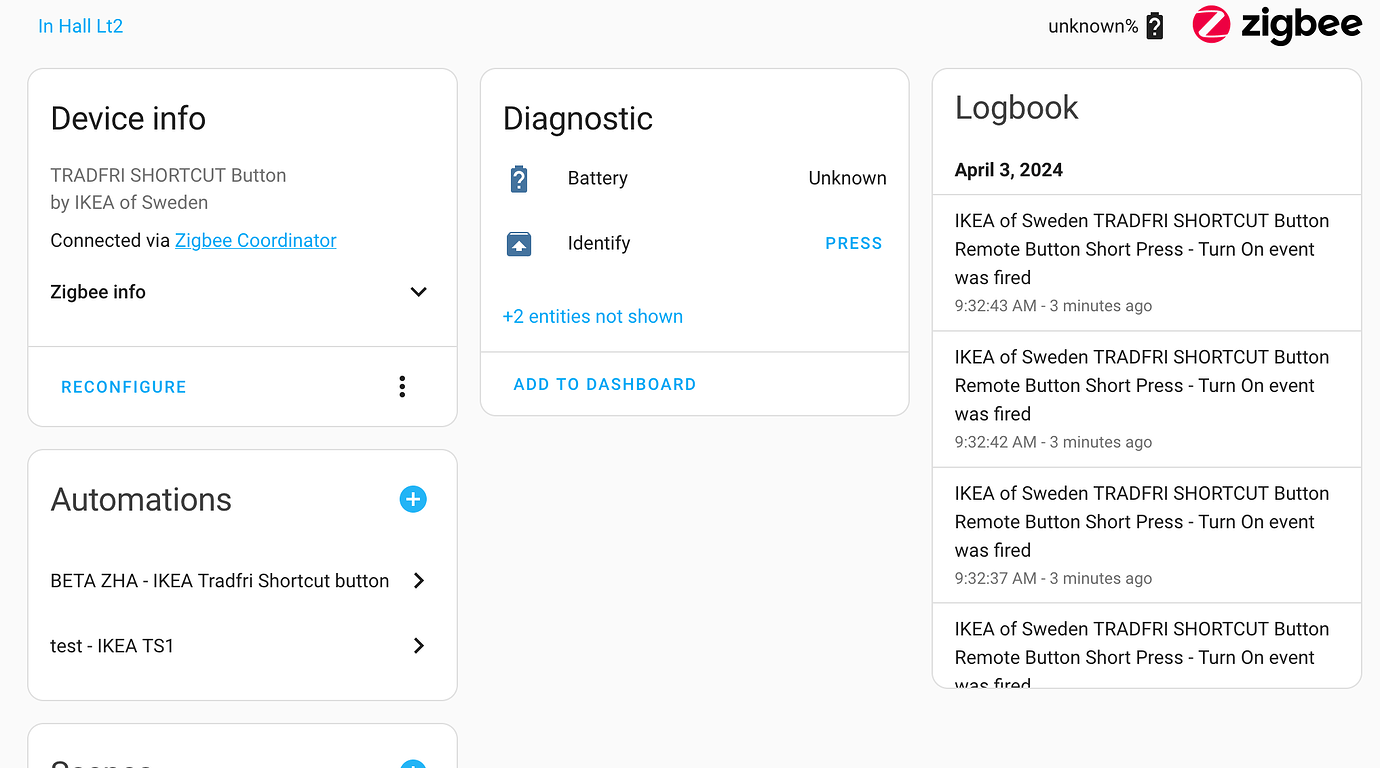Click ADD TO DASHBOARD in the Diagnostic card
The width and height of the screenshot is (1380, 768).
pos(604,383)
